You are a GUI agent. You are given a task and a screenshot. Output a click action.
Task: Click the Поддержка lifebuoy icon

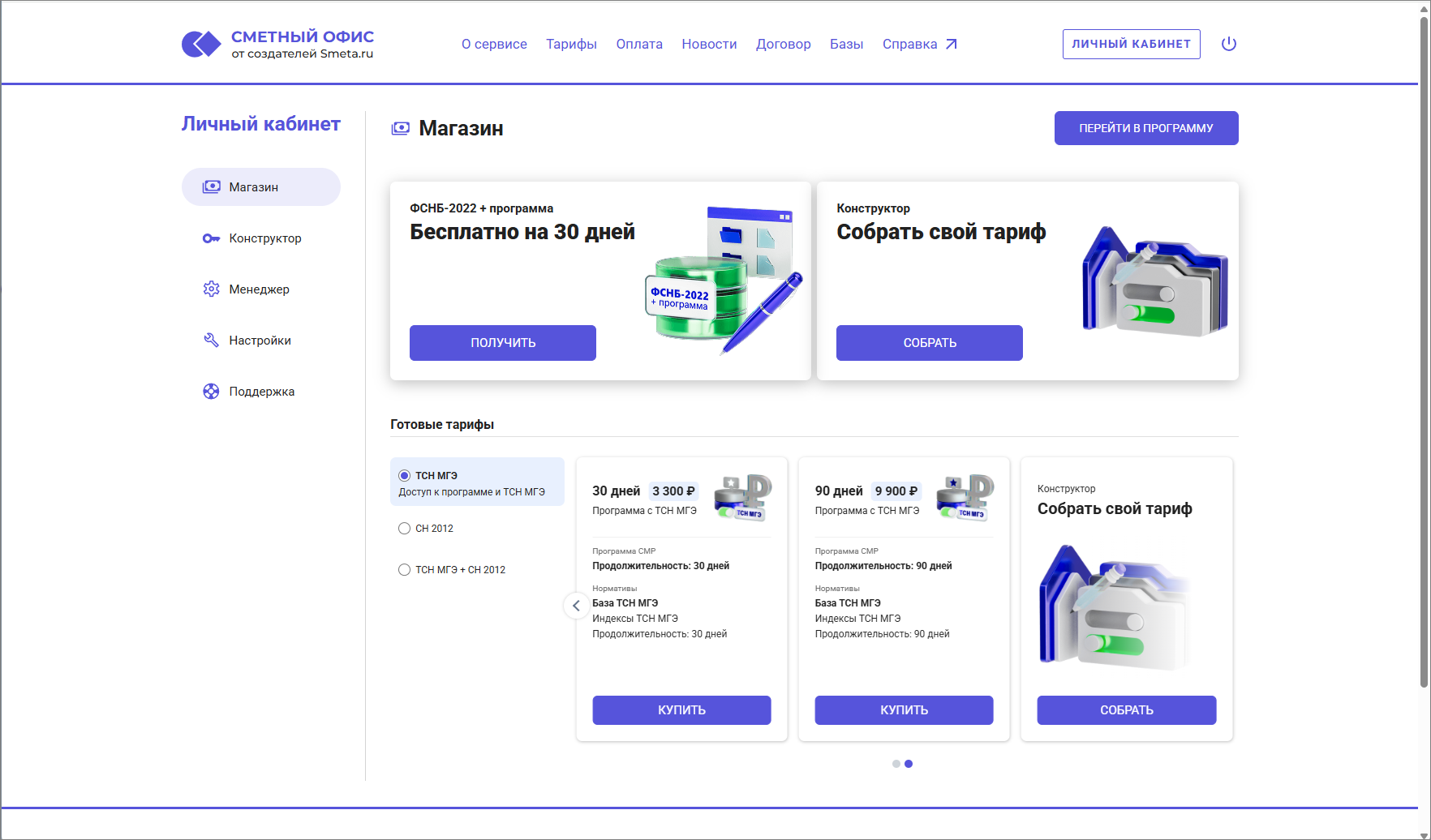[211, 392]
